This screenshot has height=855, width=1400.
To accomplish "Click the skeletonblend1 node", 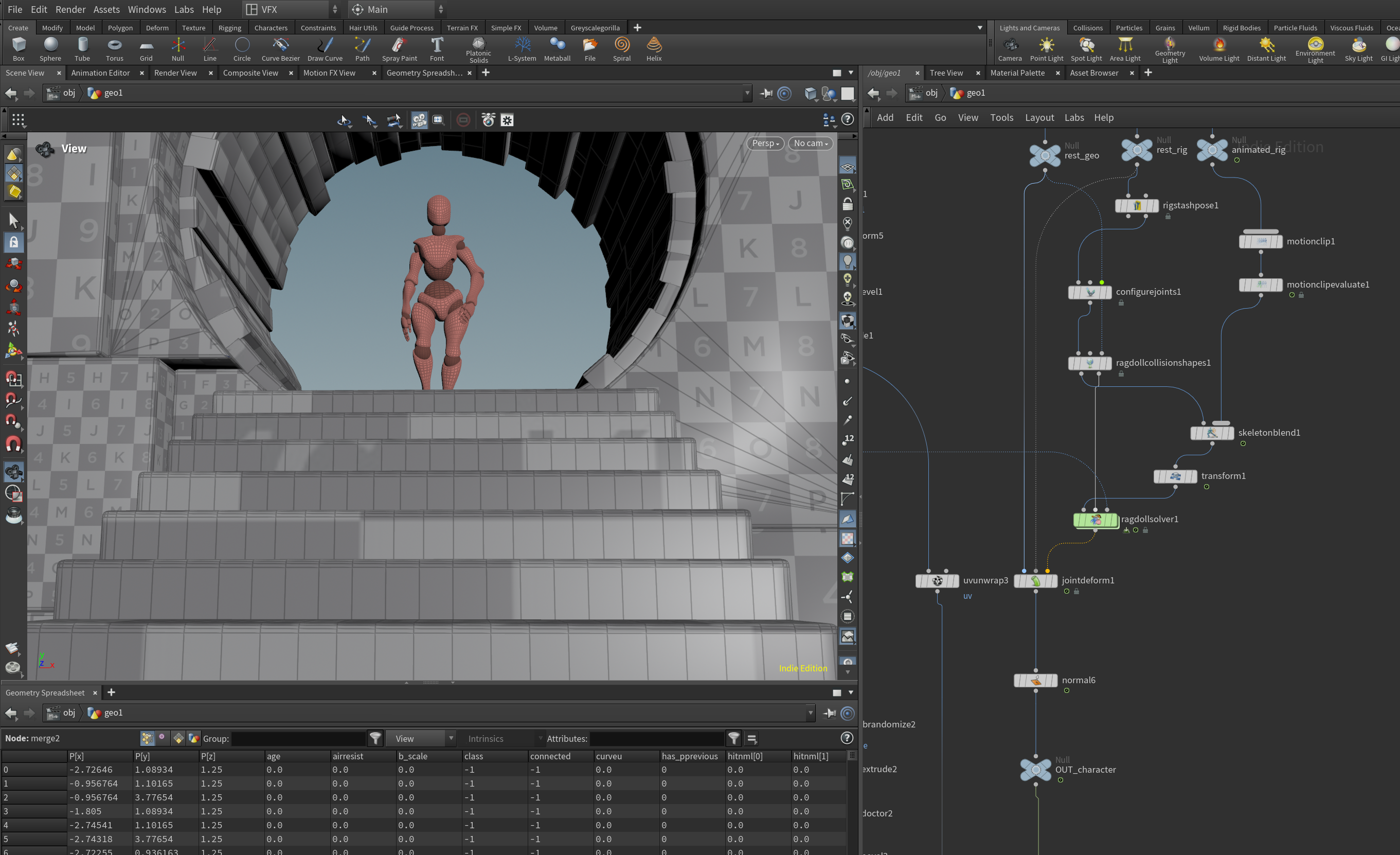I will click(x=1212, y=433).
